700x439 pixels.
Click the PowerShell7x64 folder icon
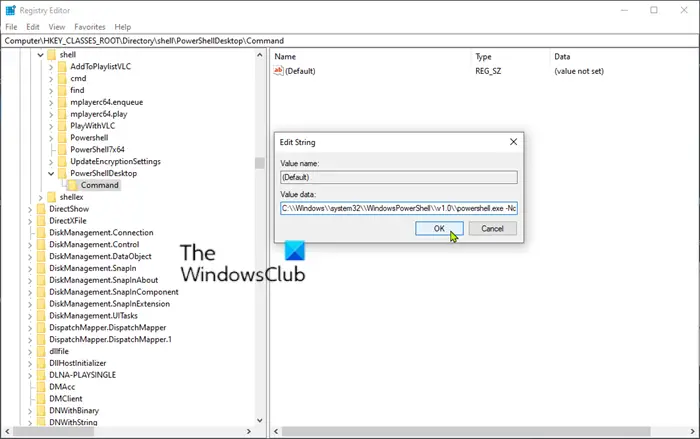click(62, 150)
